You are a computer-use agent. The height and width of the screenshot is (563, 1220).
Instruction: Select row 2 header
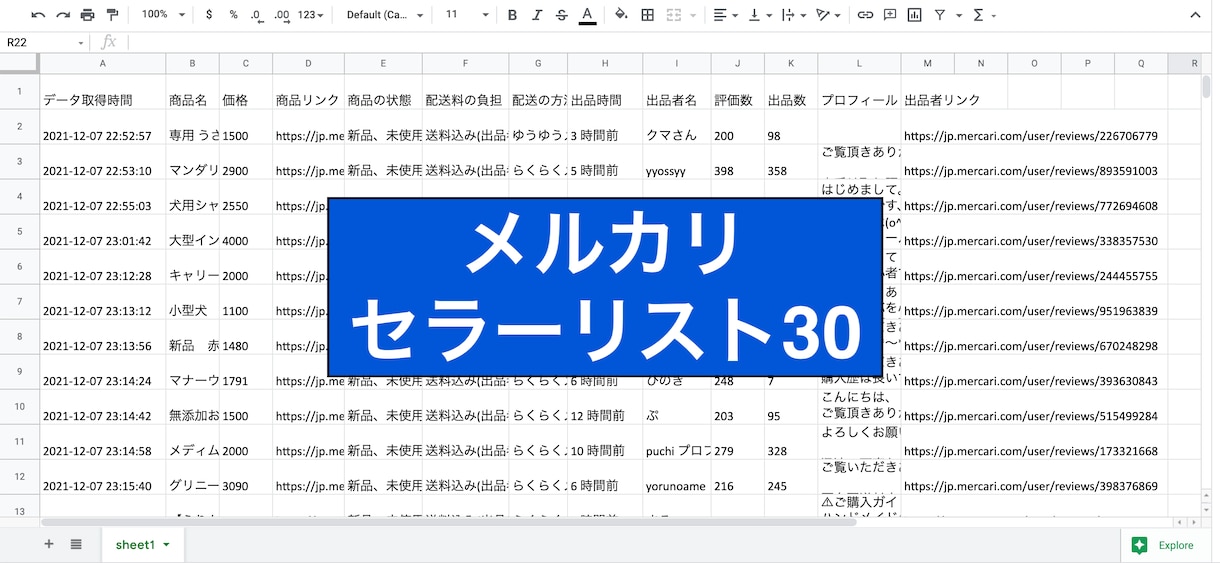click(19, 127)
